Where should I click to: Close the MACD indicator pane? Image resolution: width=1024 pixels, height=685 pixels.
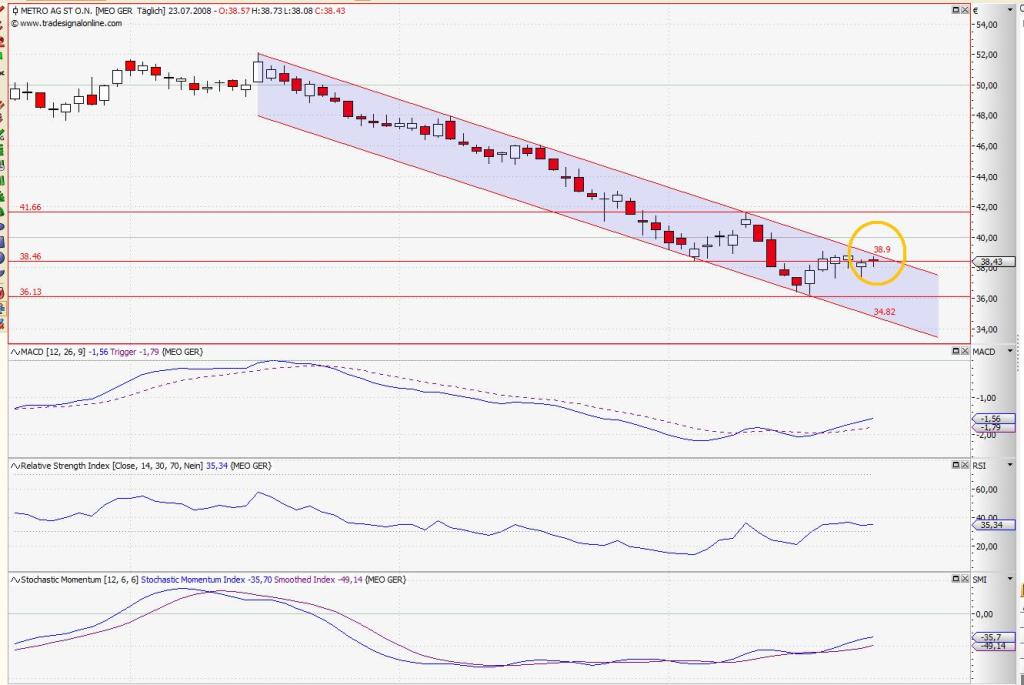[965, 351]
